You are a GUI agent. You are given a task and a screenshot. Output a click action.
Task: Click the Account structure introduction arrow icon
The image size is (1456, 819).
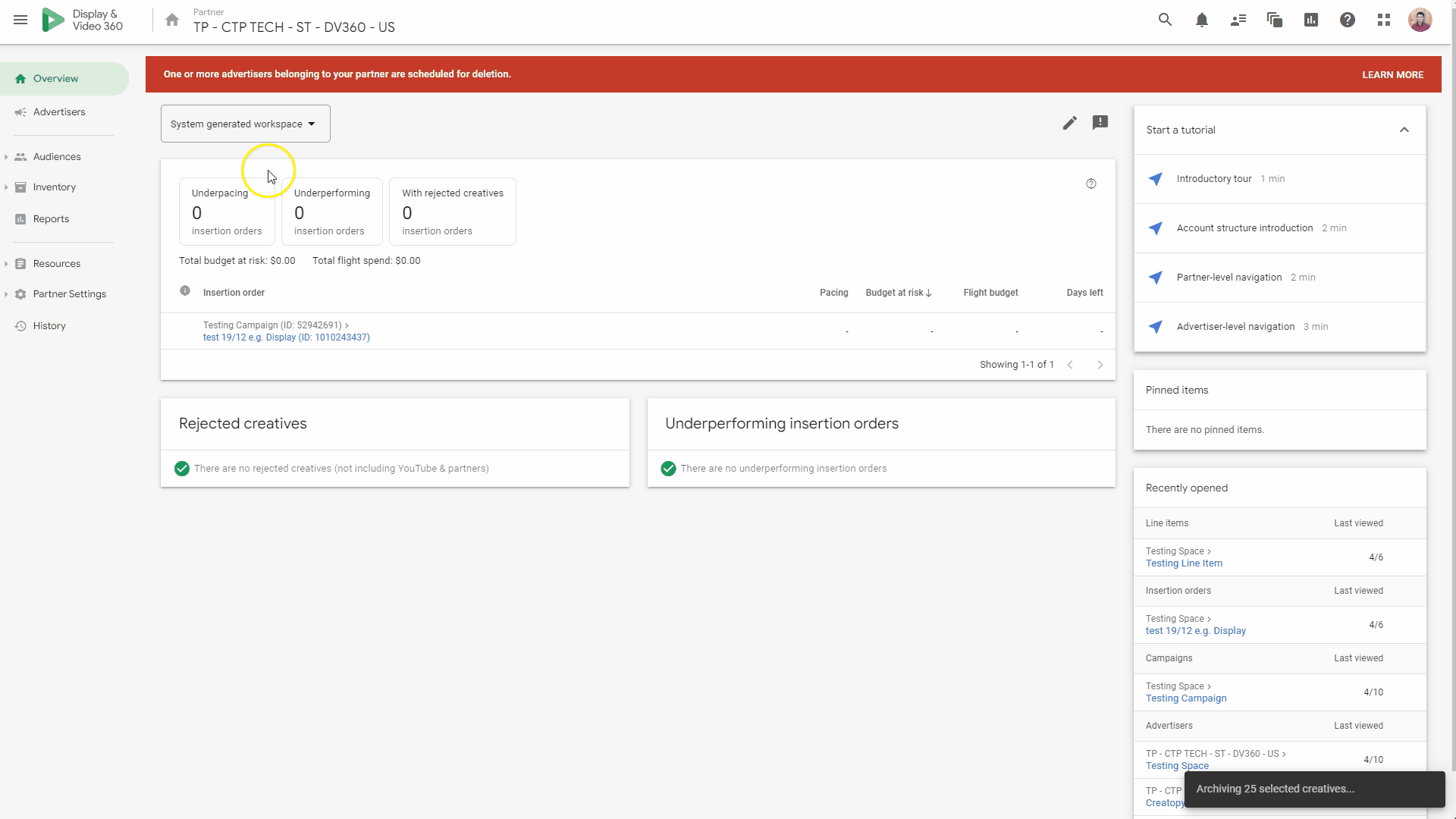click(x=1156, y=228)
